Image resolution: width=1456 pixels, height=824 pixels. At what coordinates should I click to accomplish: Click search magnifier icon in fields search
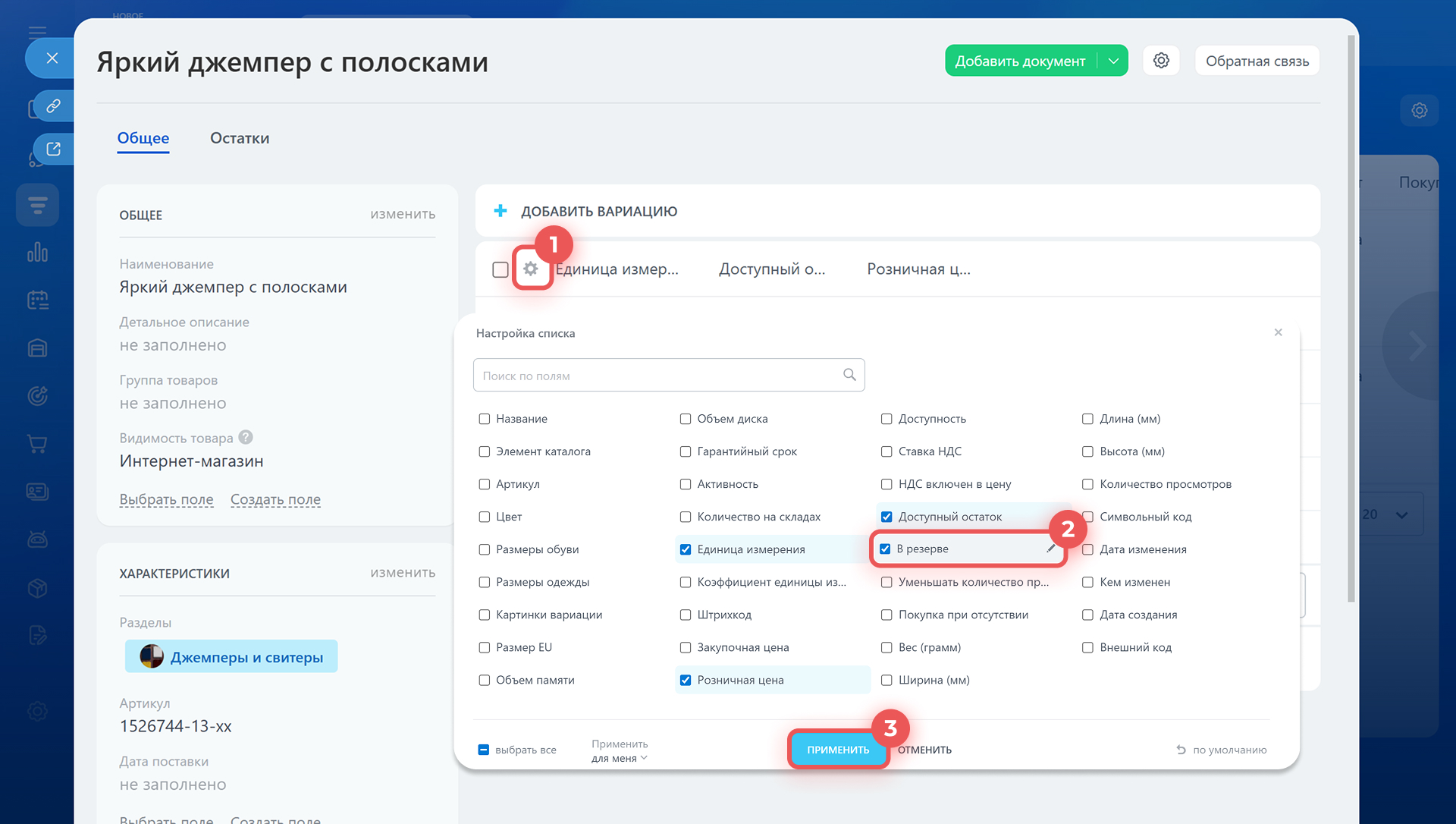point(849,375)
